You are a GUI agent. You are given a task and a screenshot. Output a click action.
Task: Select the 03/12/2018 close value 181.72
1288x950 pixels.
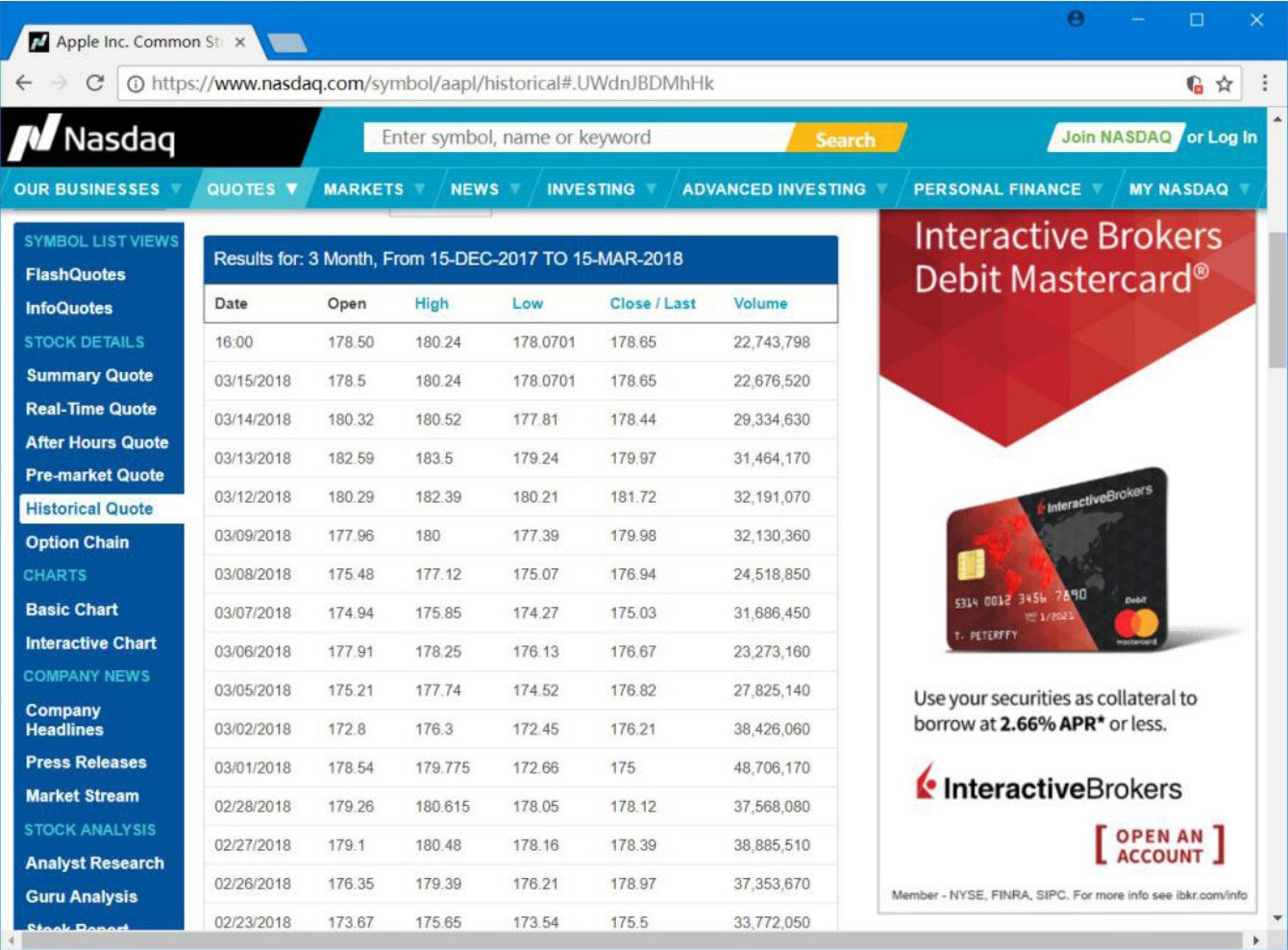click(x=633, y=497)
